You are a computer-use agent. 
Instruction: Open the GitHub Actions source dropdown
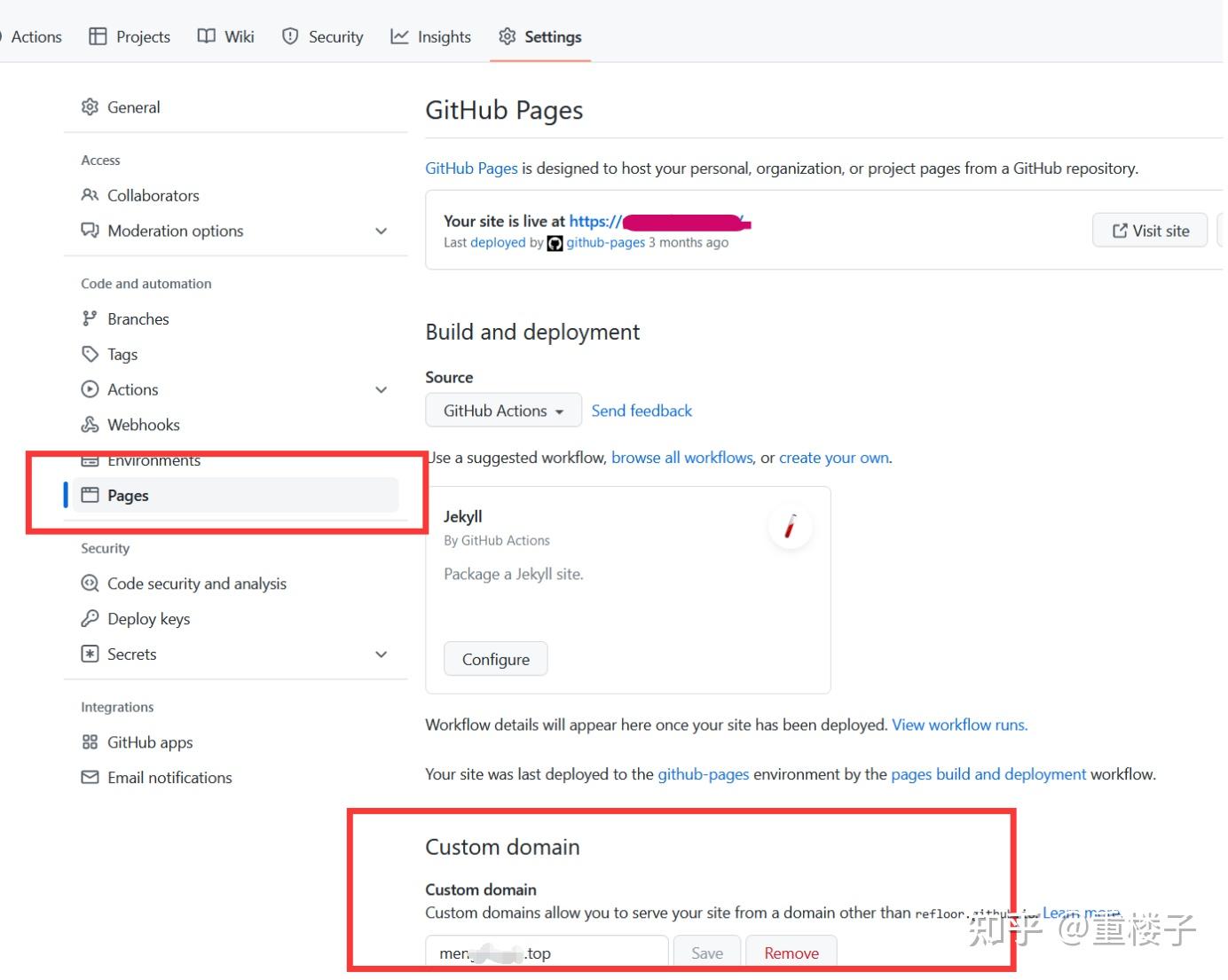pyautogui.click(x=502, y=410)
